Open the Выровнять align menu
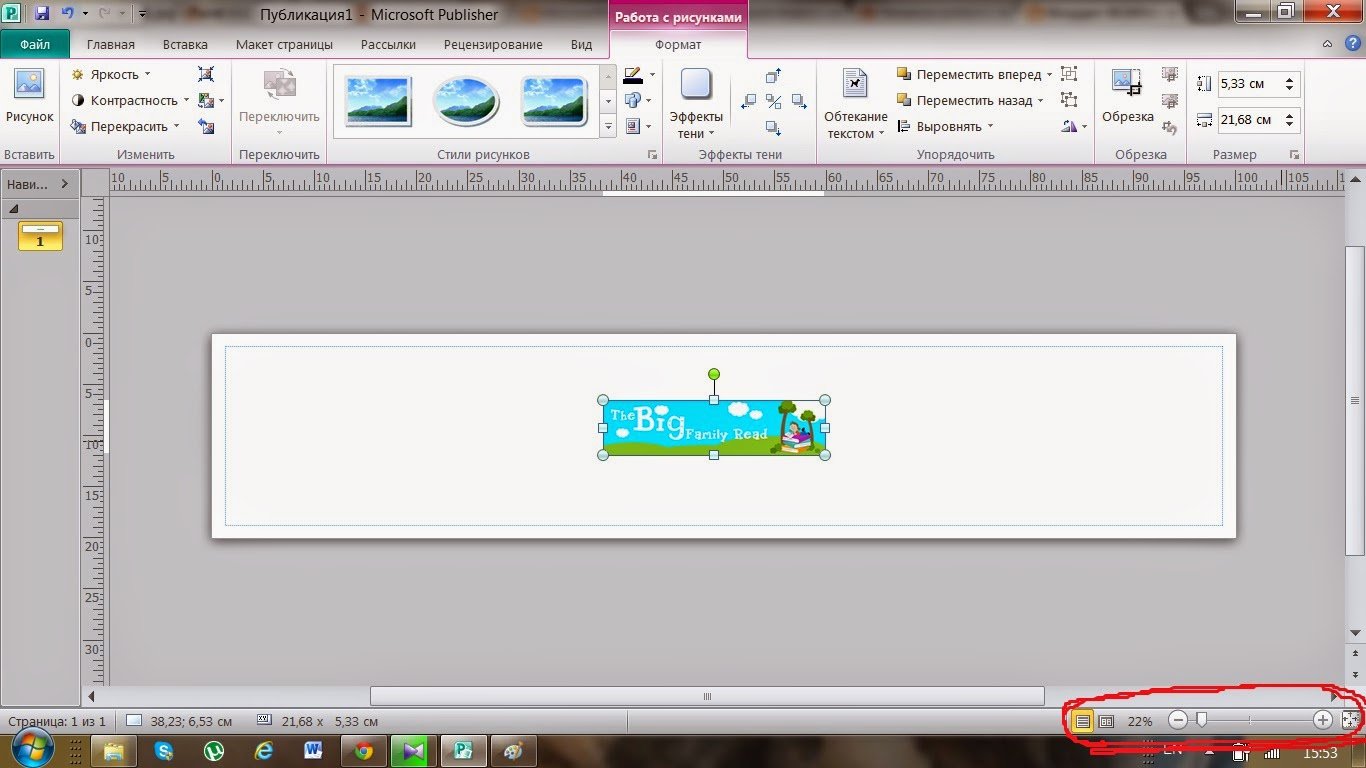This screenshot has height=768, width=1366. click(945, 127)
